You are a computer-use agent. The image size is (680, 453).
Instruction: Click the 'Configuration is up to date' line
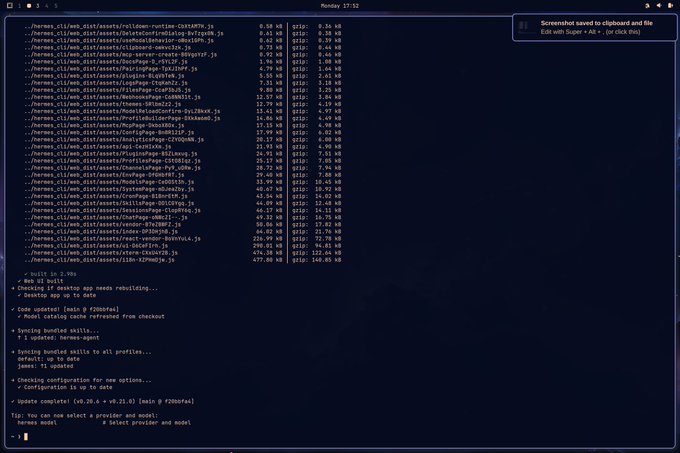[x=65, y=388]
